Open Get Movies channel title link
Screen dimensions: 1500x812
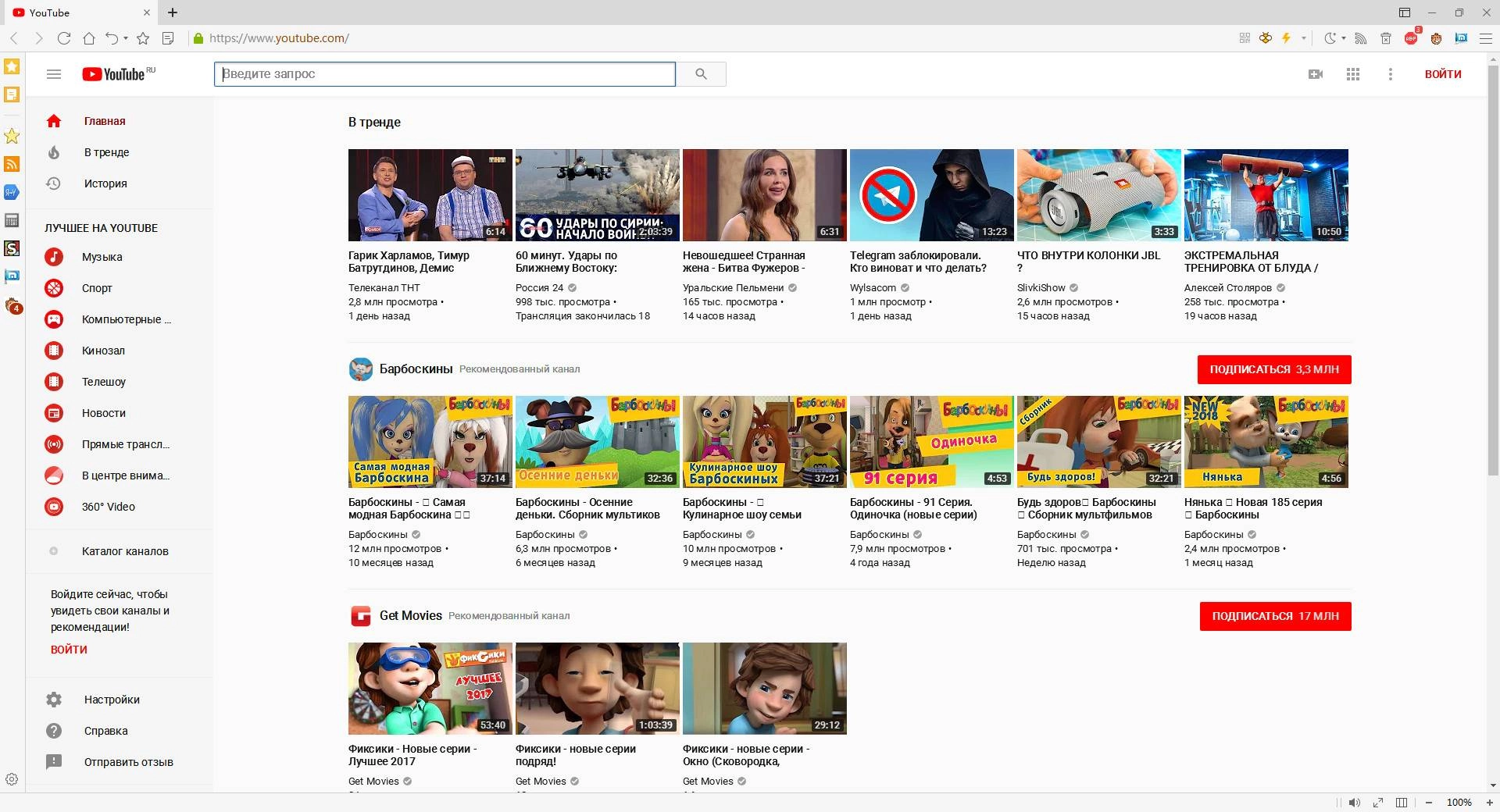coord(411,616)
